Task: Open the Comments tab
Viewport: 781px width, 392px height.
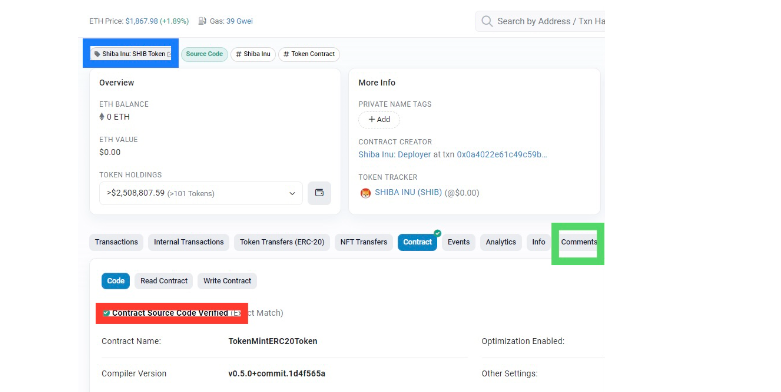Action: [578, 242]
